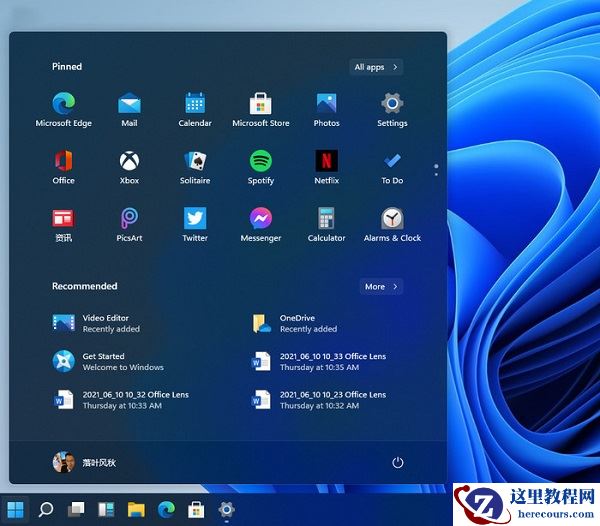Launch Netflix
The width and height of the screenshot is (600, 526).
coord(326,167)
